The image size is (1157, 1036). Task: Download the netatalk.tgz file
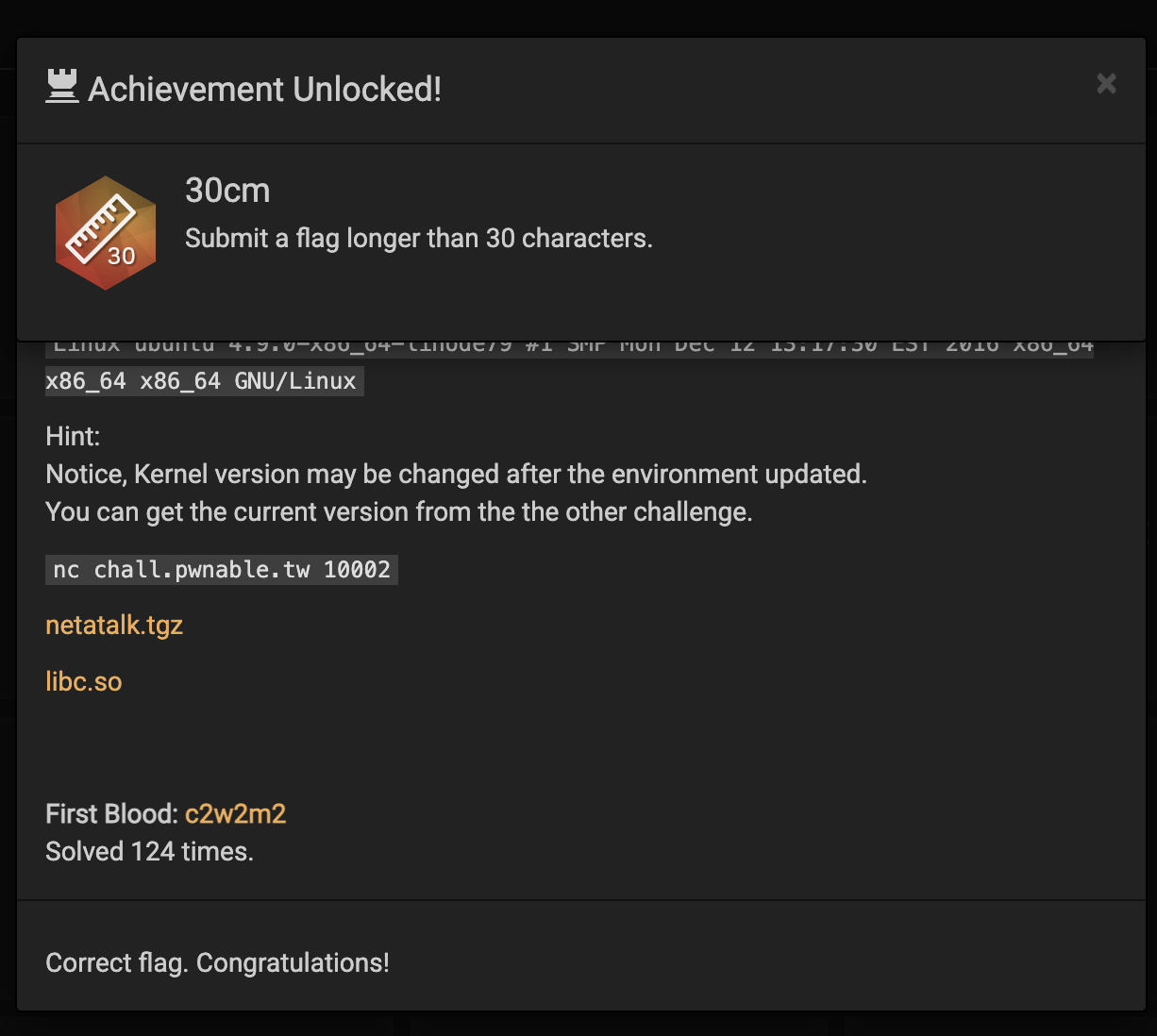click(x=114, y=625)
